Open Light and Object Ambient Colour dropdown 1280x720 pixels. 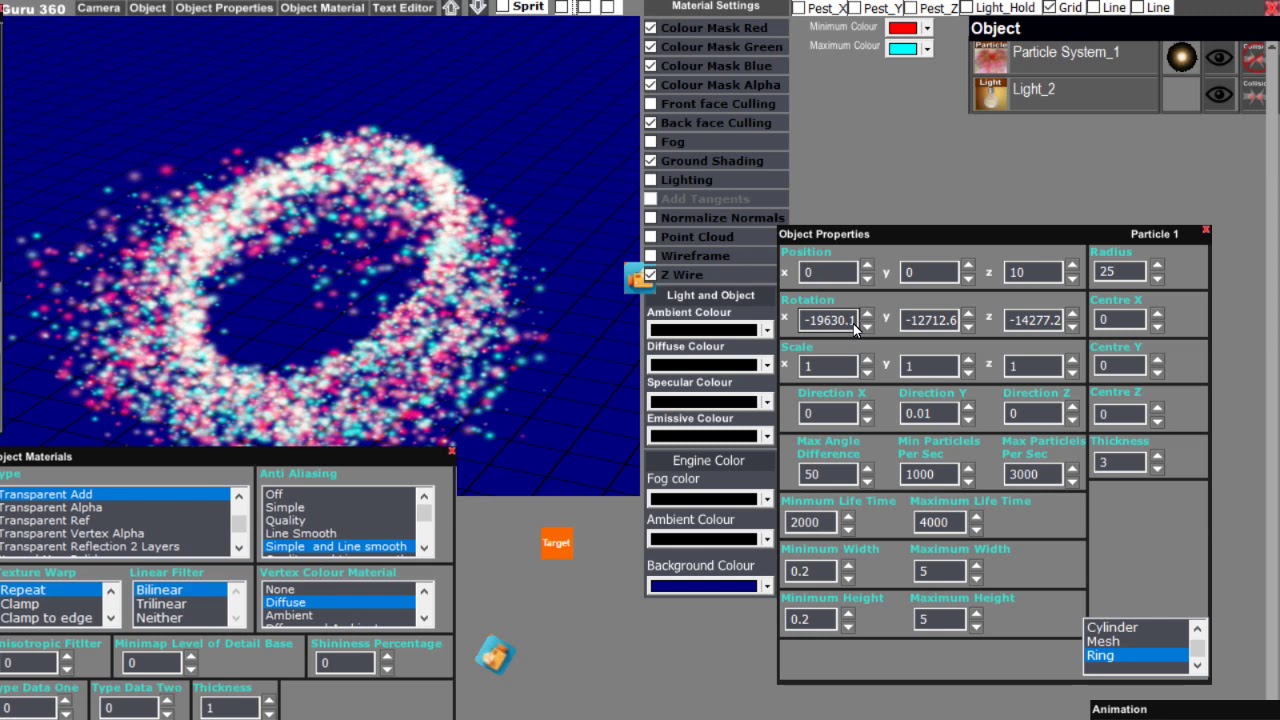tap(767, 330)
